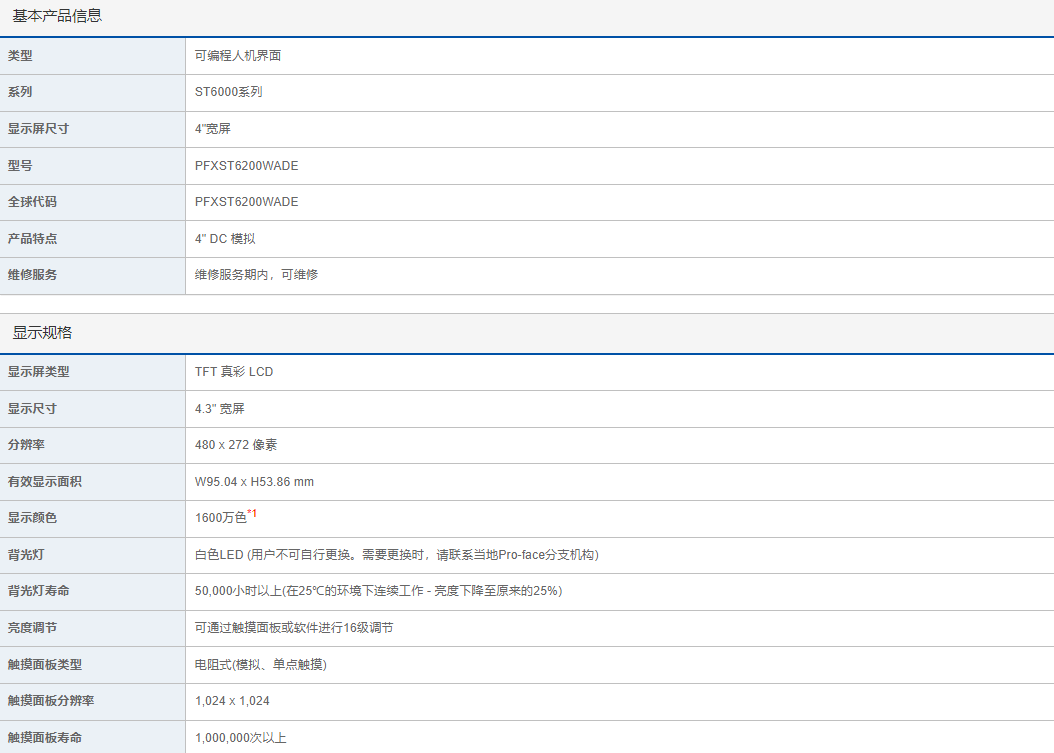Click the 4" DC 模拟 product feature value
The width and height of the screenshot is (1054, 753).
pyautogui.click(x=225, y=239)
